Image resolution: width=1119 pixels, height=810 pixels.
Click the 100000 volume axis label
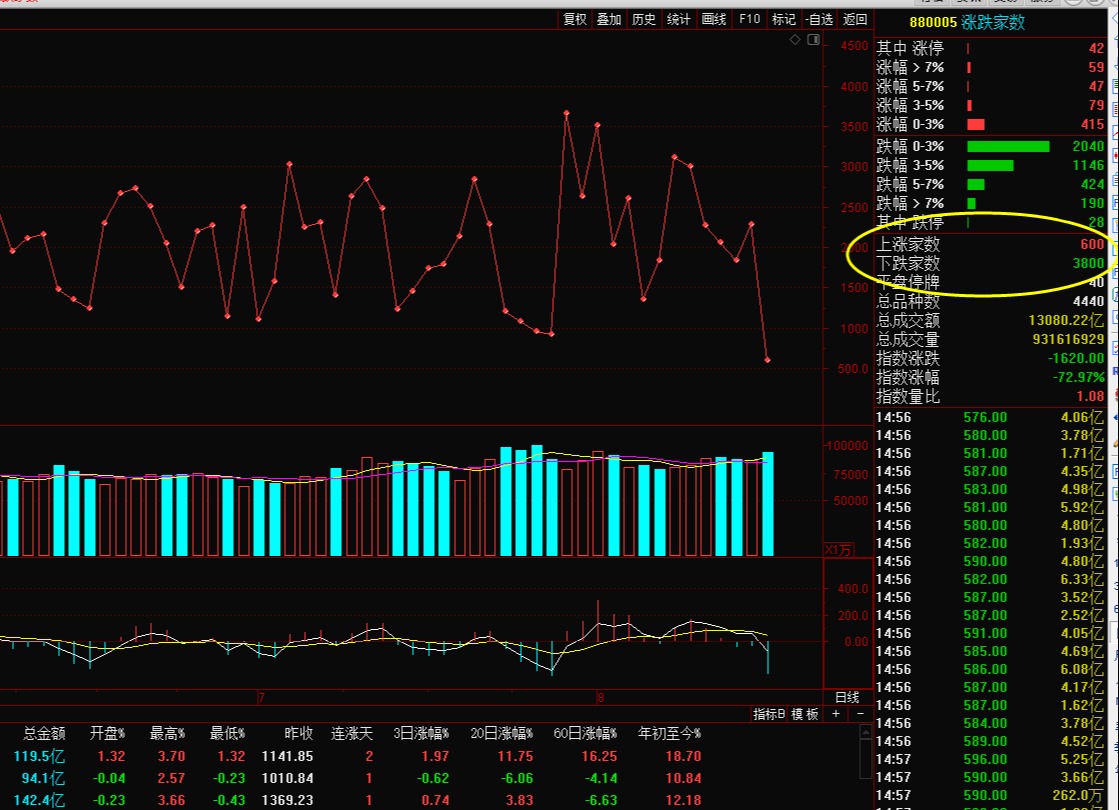coord(847,445)
